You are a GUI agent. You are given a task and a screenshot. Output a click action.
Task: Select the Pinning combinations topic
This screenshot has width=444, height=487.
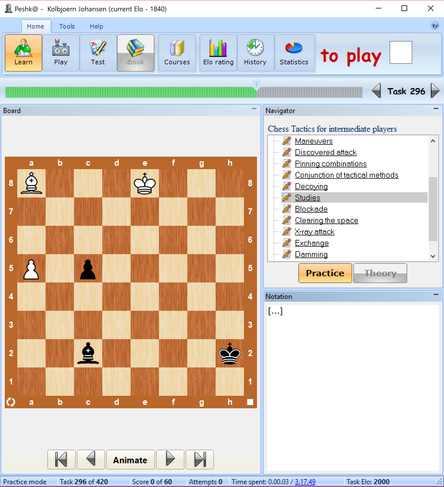(330, 164)
